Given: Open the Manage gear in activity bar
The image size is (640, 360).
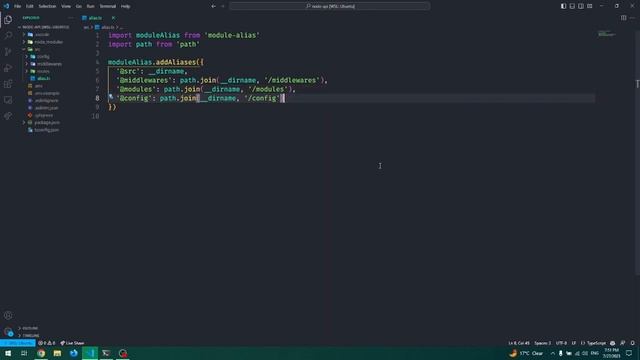Looking at the screenshot, I should click(x=8, y=331).
